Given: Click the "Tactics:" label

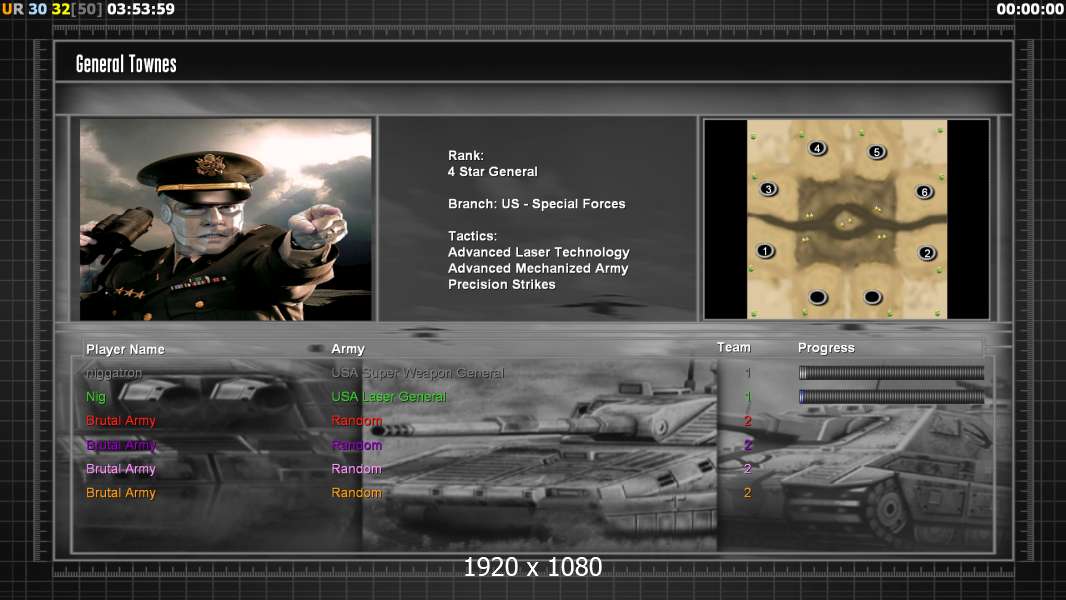Looking at the screenshot, I should point(472,236).
